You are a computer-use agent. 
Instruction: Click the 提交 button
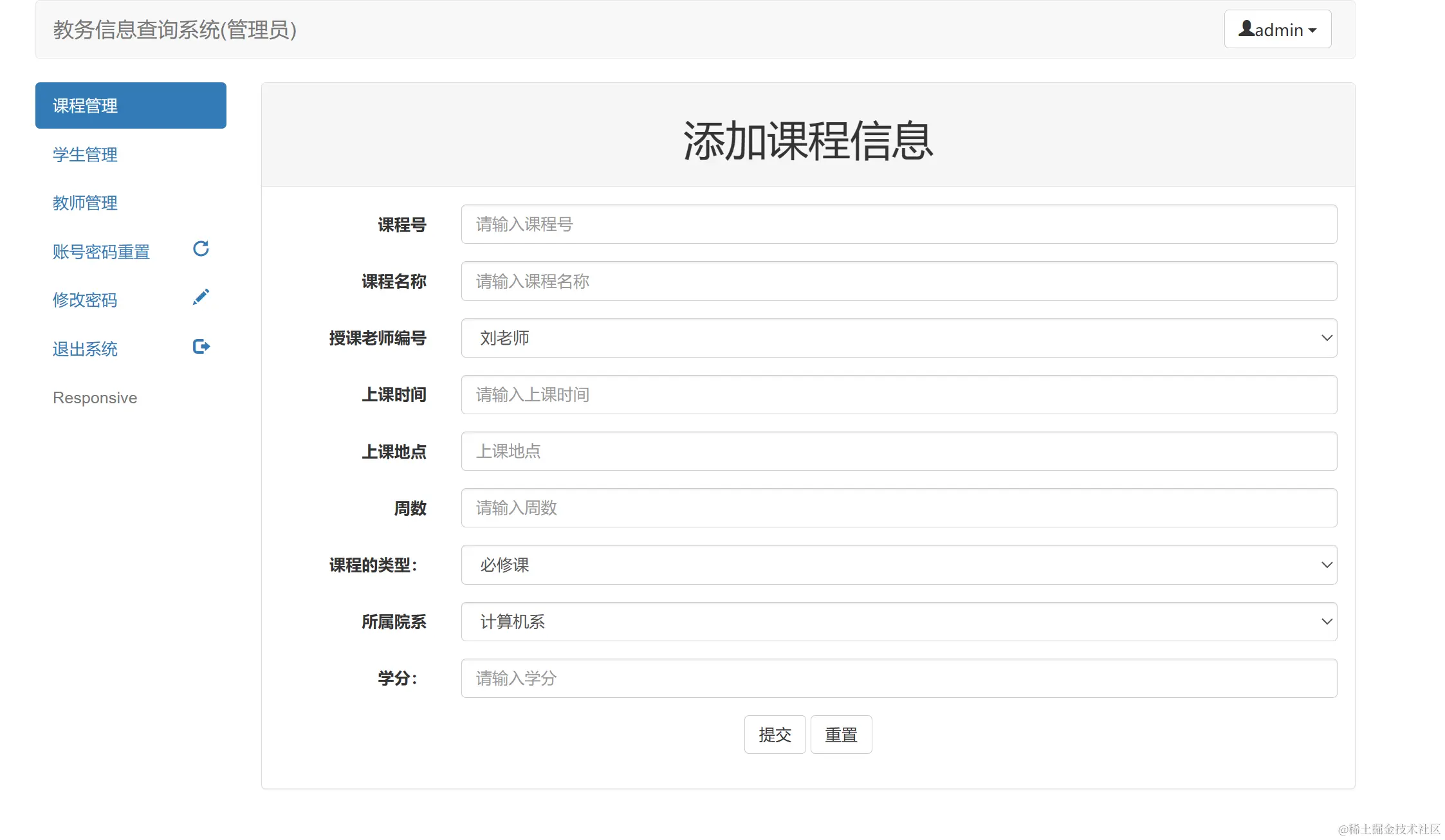(775, 735)
